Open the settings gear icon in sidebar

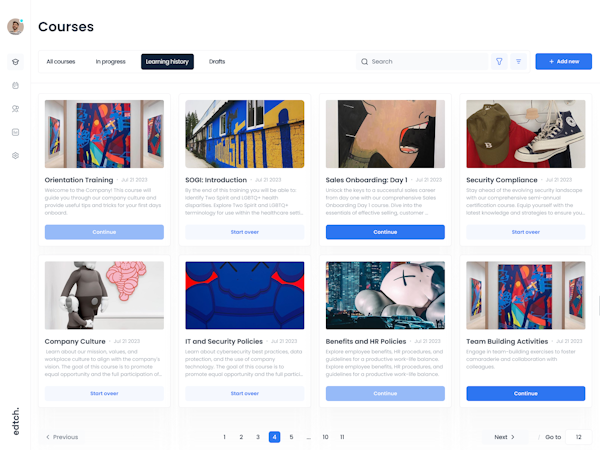(15, 155)
